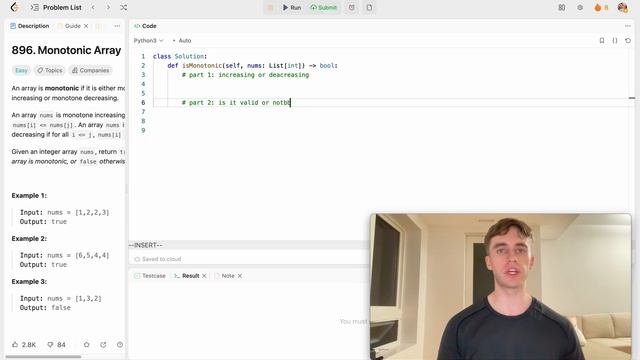Click the 'Saved to cloud' status text
This screenshot has height=360, width=640.
[158, 259]
